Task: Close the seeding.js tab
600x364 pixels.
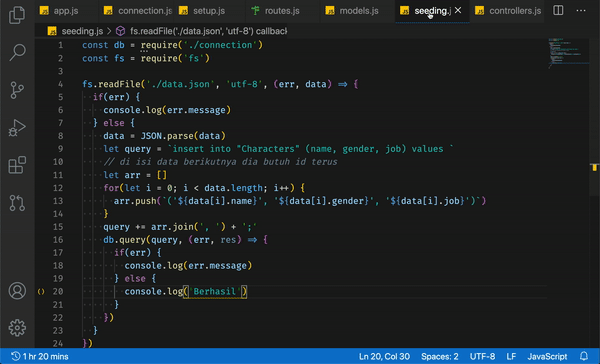Action: 458,10
